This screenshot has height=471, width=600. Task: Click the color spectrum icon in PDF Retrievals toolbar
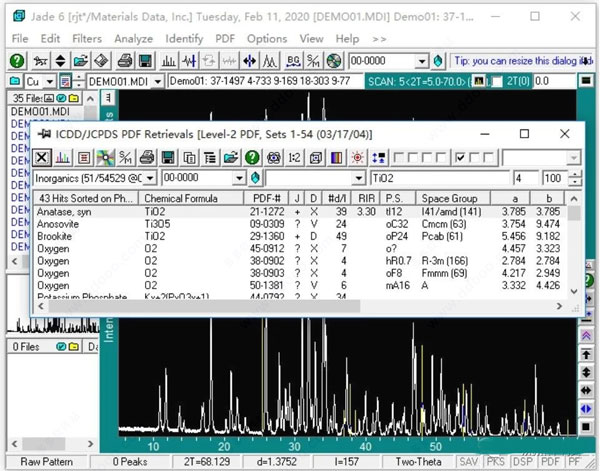point(336,157)
